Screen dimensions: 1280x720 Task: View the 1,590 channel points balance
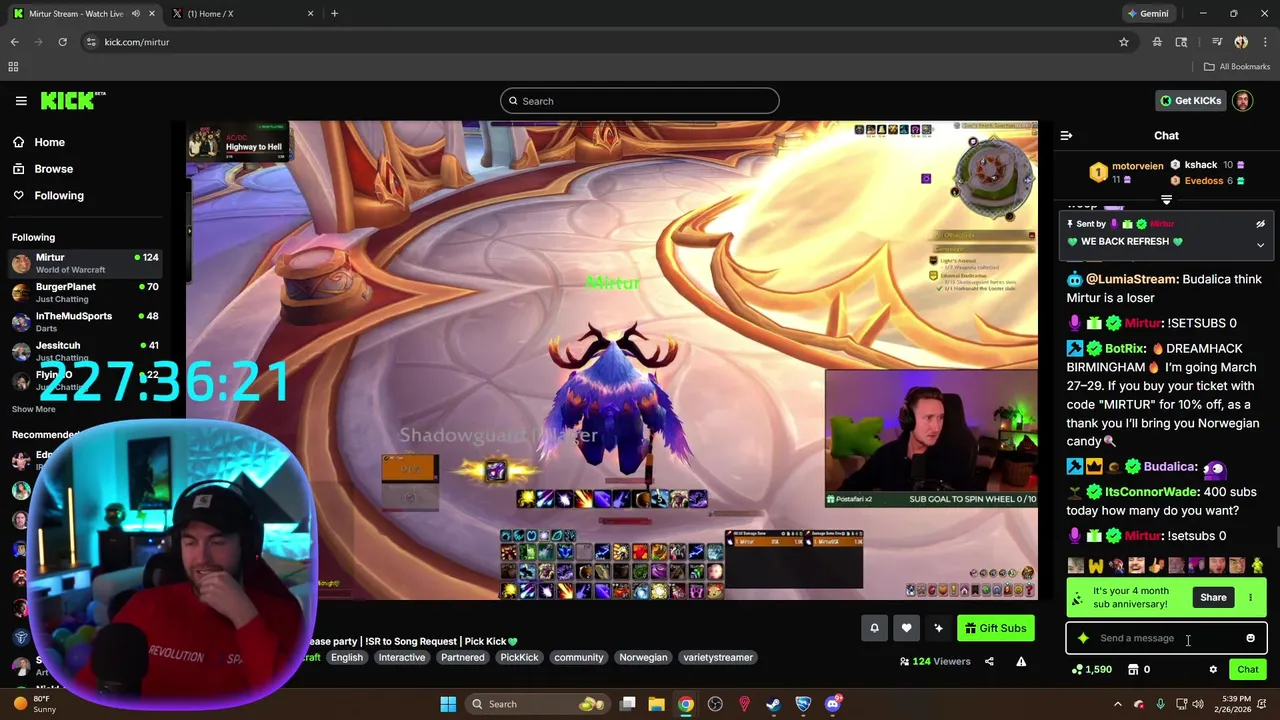pyautogui.click(x=1091, y=670)
